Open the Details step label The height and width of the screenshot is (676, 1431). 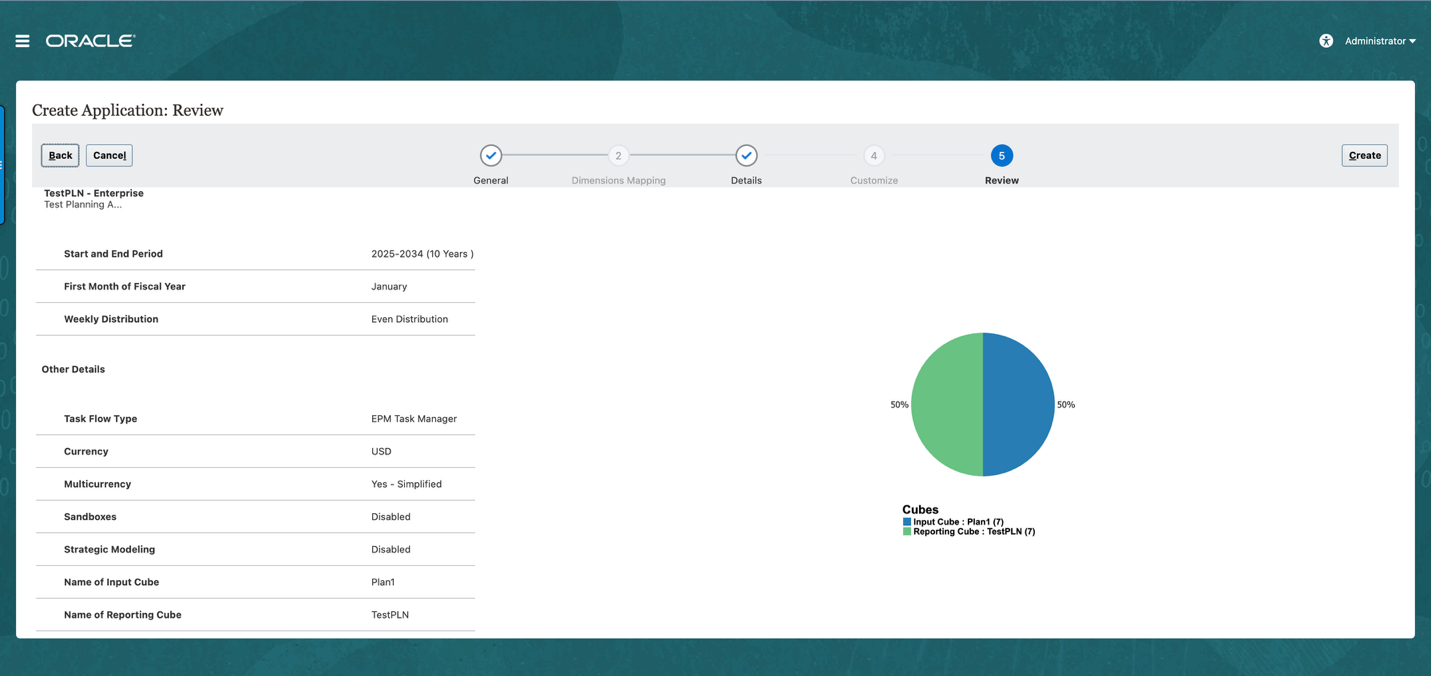click(x=746, y=181)
